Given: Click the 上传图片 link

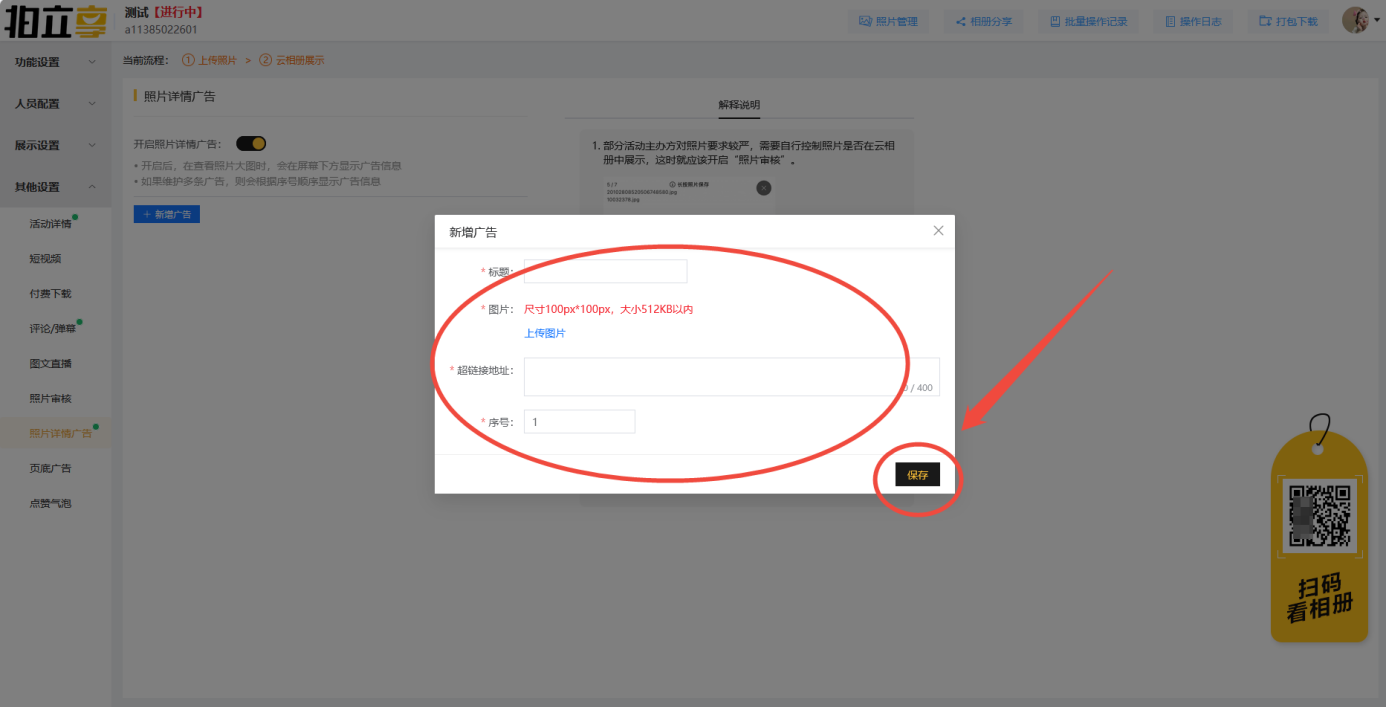Looking at the screenshot, I should click(545, 333).
